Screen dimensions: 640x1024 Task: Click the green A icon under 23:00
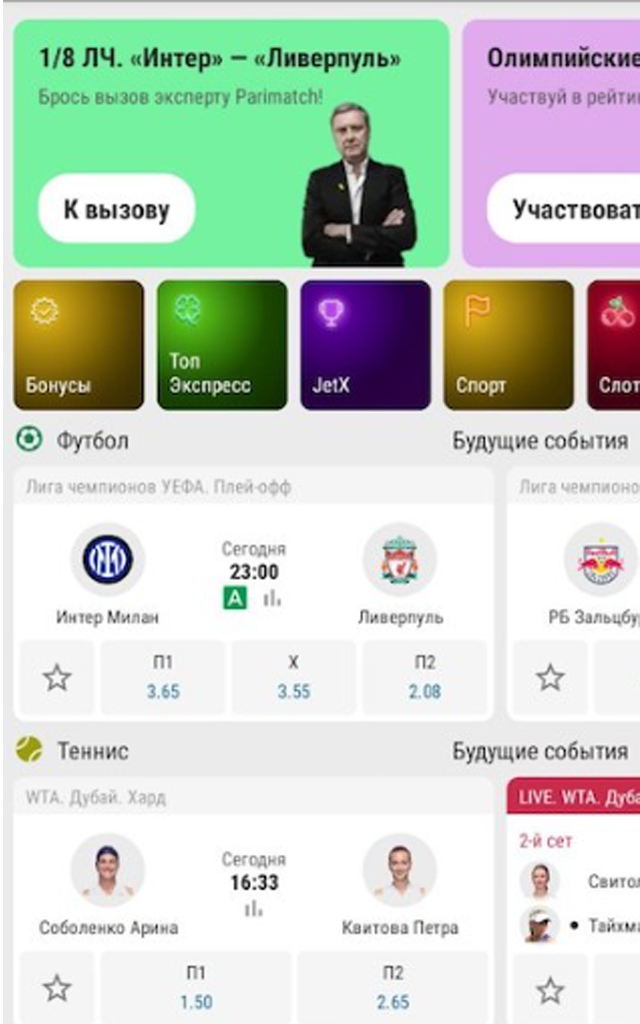(x=235, y=598)
